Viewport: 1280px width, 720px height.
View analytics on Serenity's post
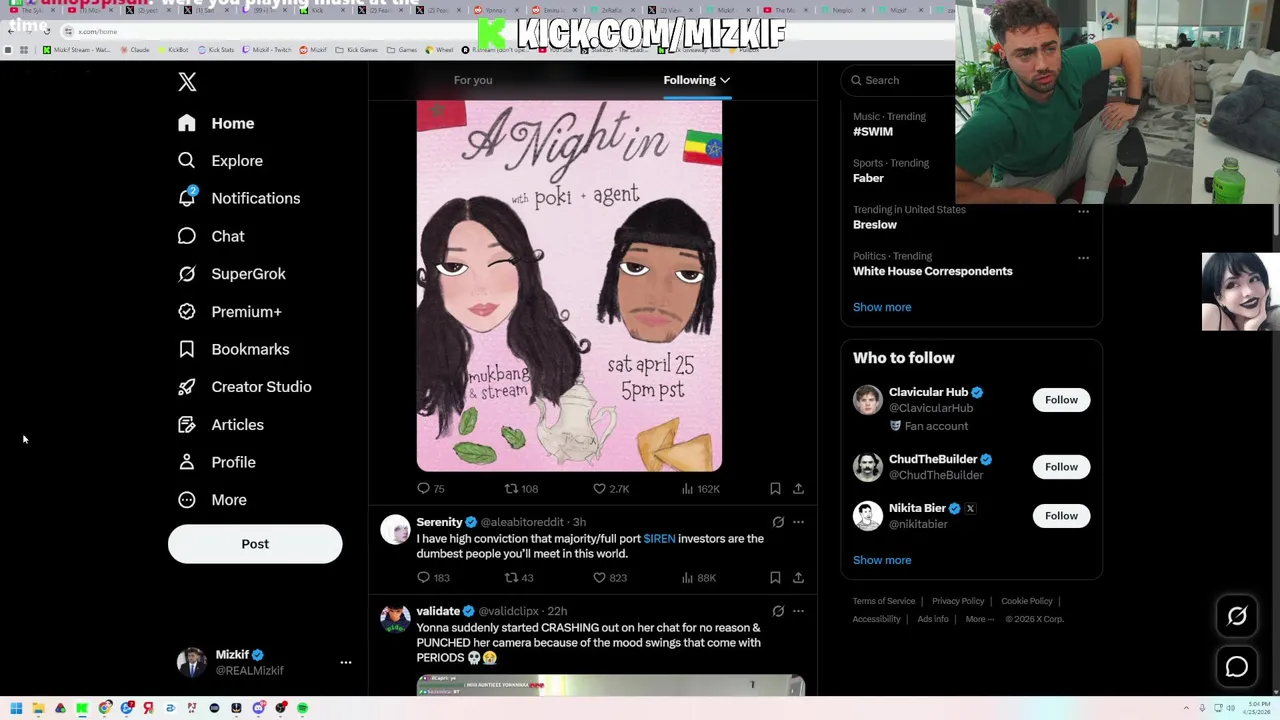click(699, 578)
